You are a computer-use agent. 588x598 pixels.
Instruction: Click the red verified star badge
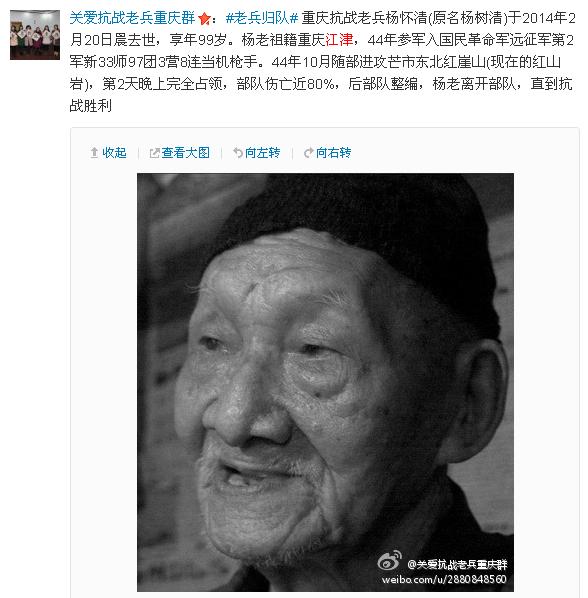coord(205,18)
